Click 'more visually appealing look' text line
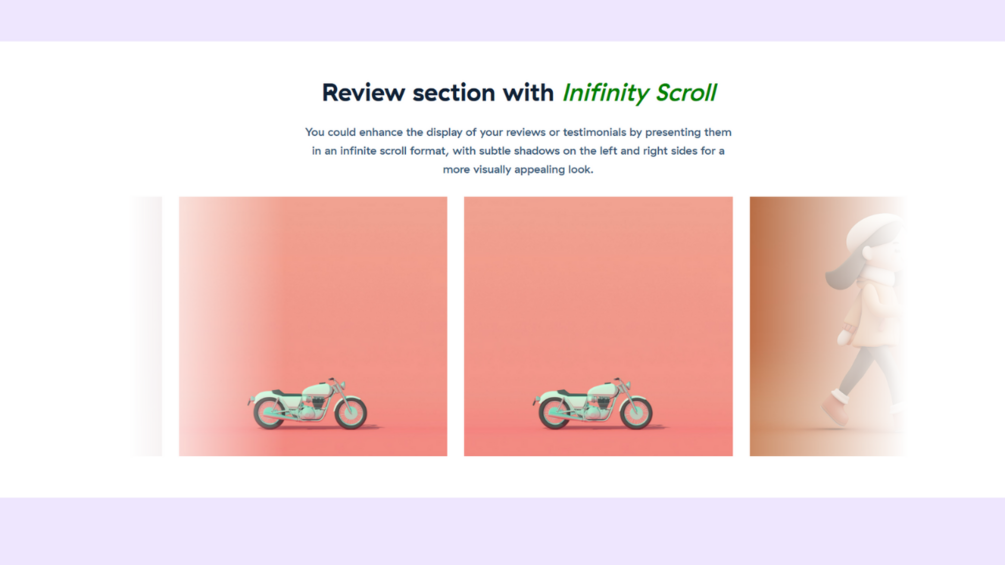 (518, 169)
